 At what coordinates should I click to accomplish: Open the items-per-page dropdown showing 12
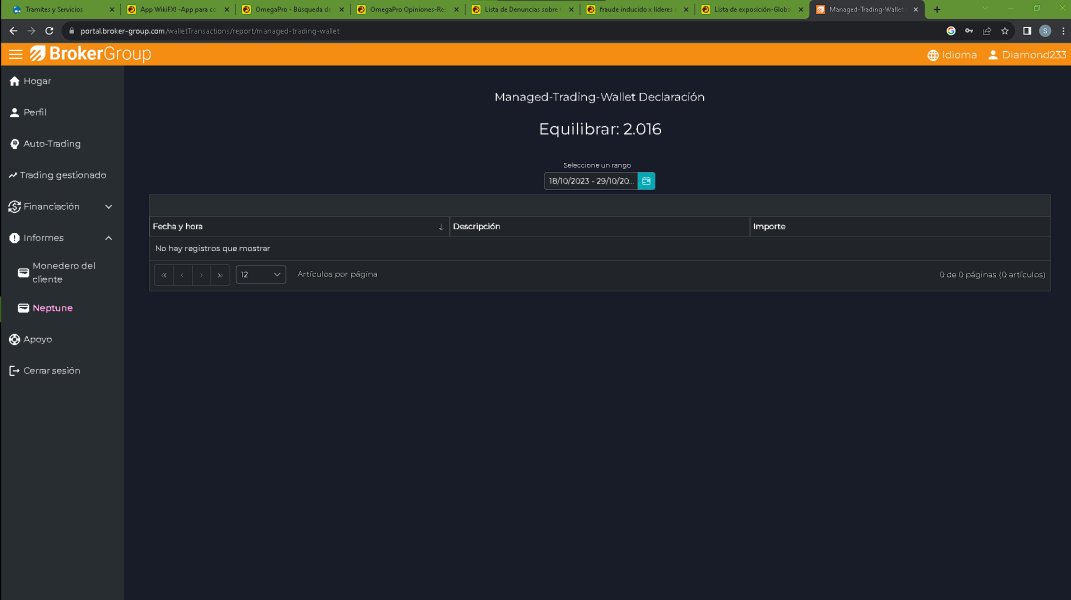point(260,275)
